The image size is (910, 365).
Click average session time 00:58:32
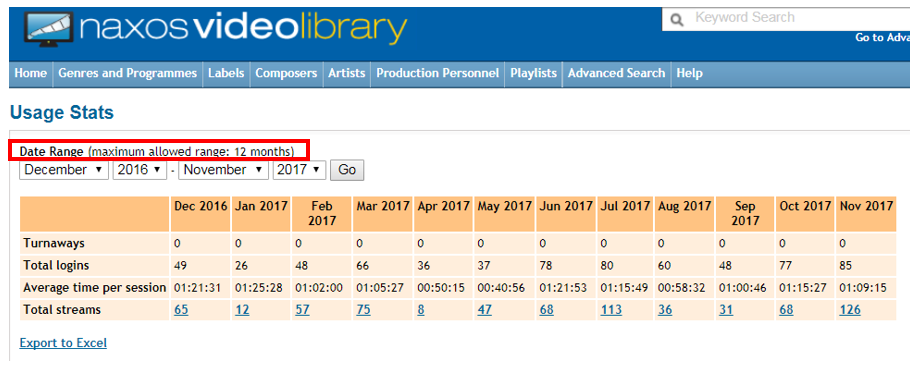pyautogui.click(x=681, y=288)
